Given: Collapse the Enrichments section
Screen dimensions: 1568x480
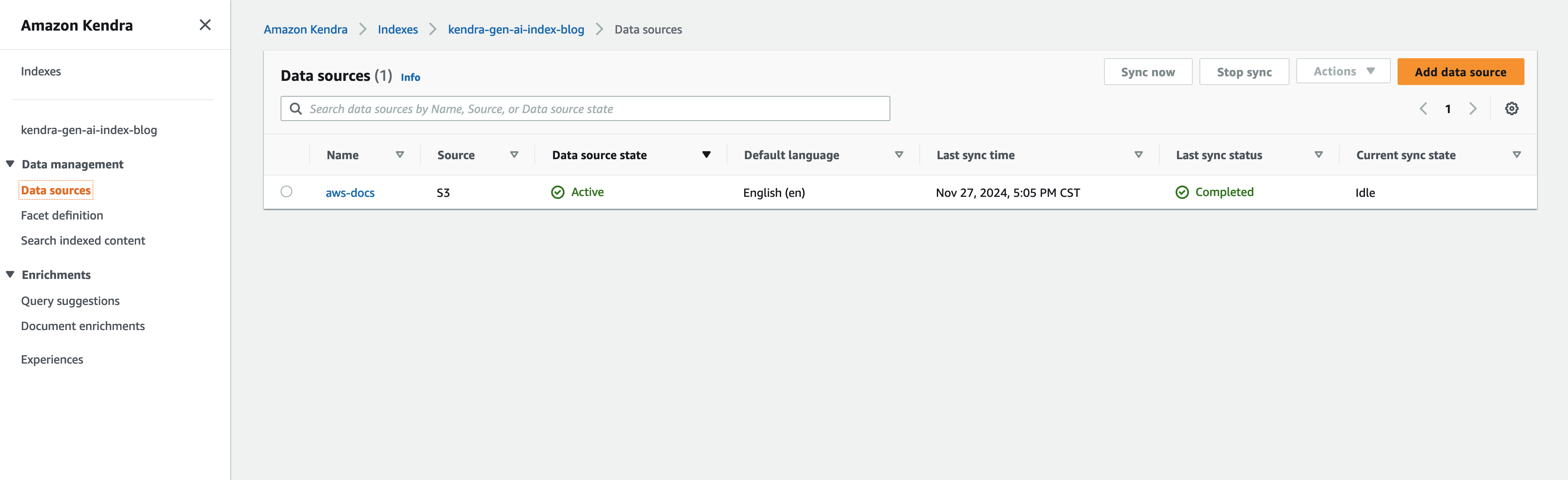Looking at the screenshot, I should point(10,275).
